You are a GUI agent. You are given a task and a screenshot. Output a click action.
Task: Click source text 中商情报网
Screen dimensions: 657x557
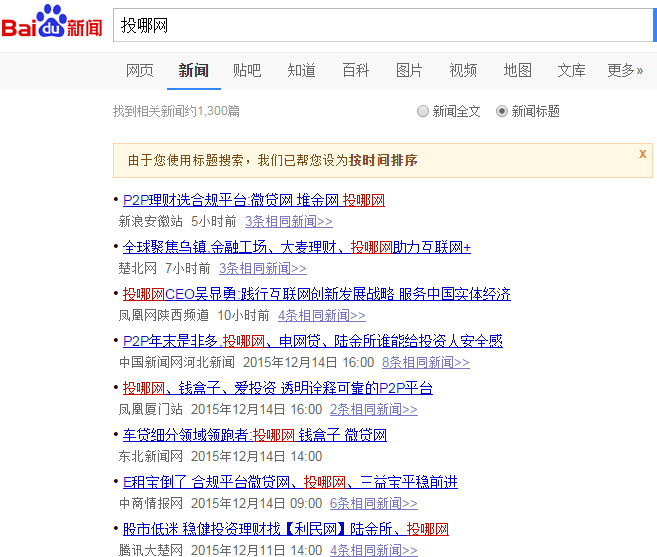pyautogui.click(x=150, y=503)
